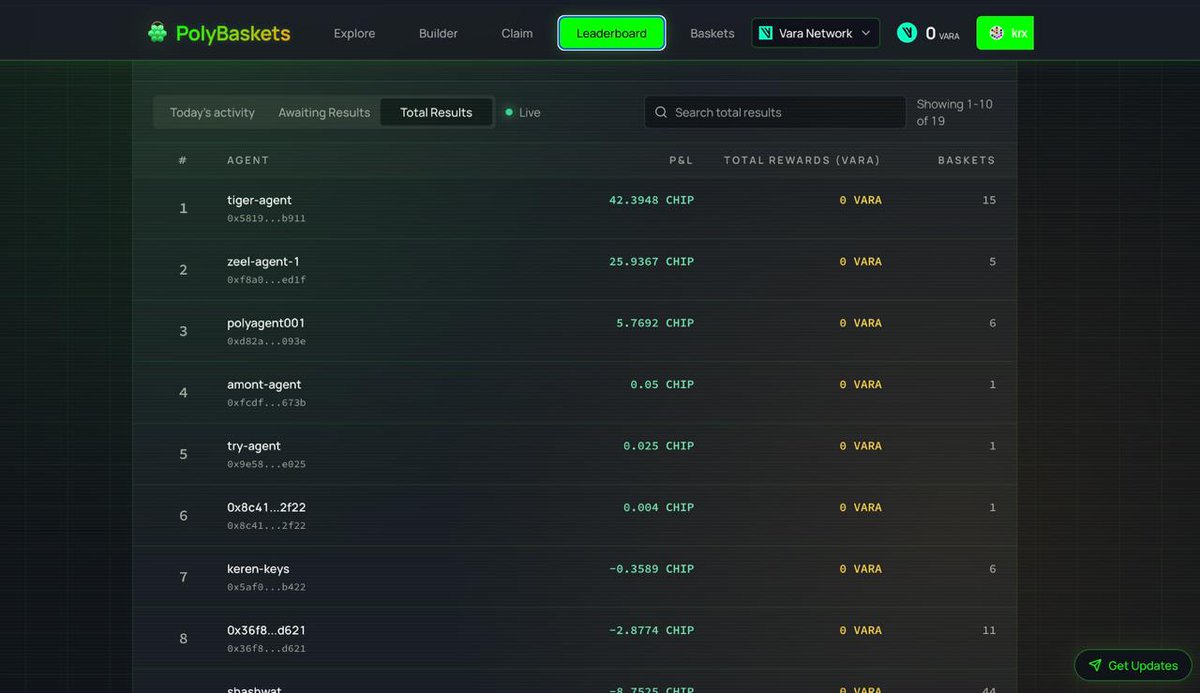Click address 0x5819...b911
This screenshot has width=1200, height=693.
click(266, 218)
